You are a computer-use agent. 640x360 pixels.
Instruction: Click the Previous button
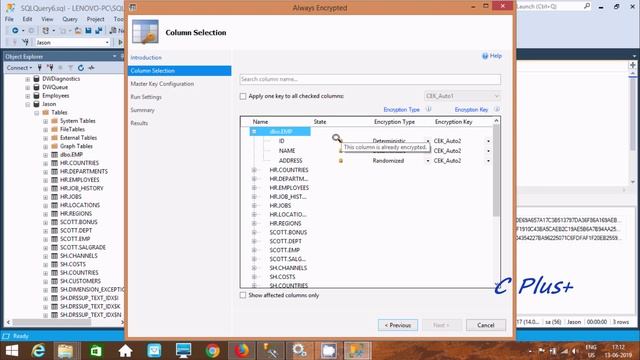(398, 325)
